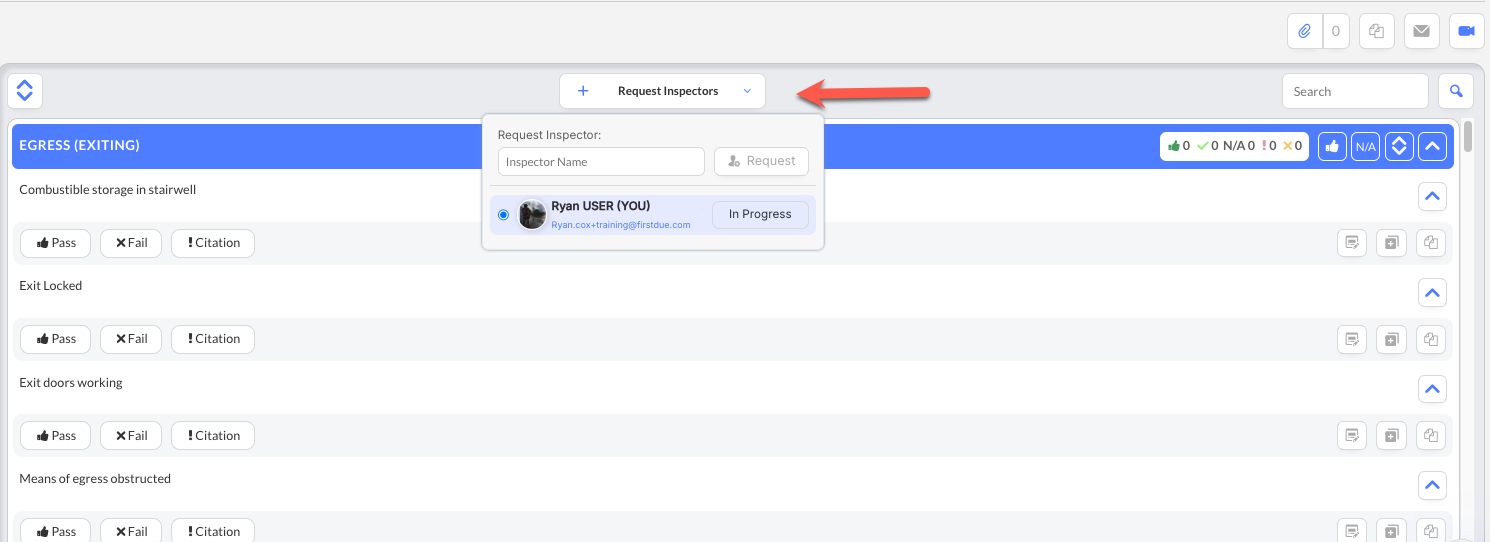This screenshot has width=1490, height=542.
Task: Collapse the Exit Locked item
Action: 1433,293
